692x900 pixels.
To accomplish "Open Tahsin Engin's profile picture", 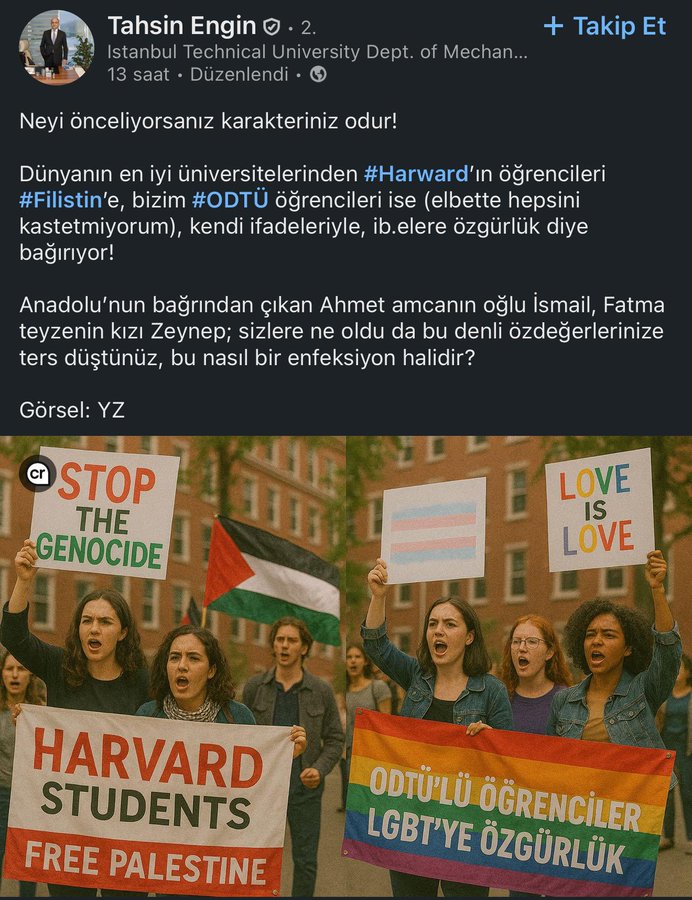I will click(56, 48).
